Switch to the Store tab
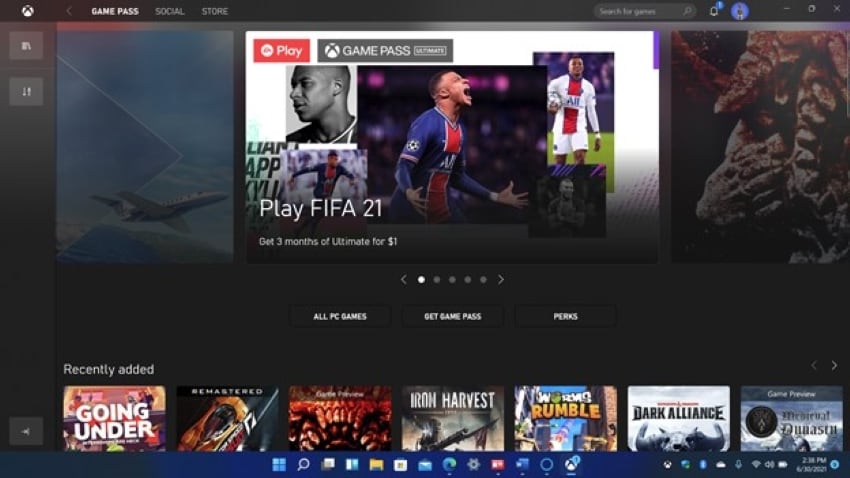This screenshot has width=850, height=478. 215,11
